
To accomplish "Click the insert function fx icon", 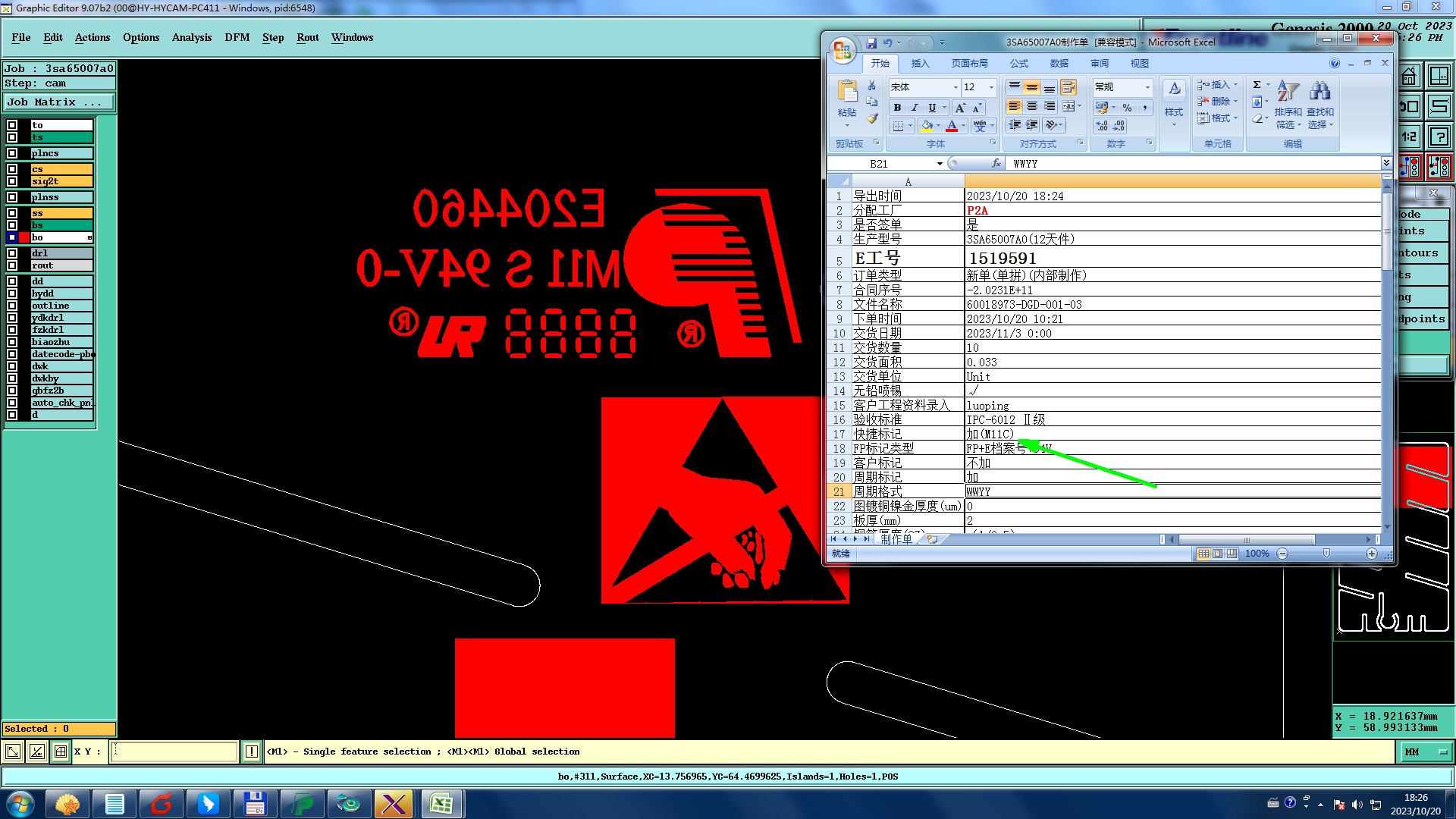I will click(x=996, y=163).
